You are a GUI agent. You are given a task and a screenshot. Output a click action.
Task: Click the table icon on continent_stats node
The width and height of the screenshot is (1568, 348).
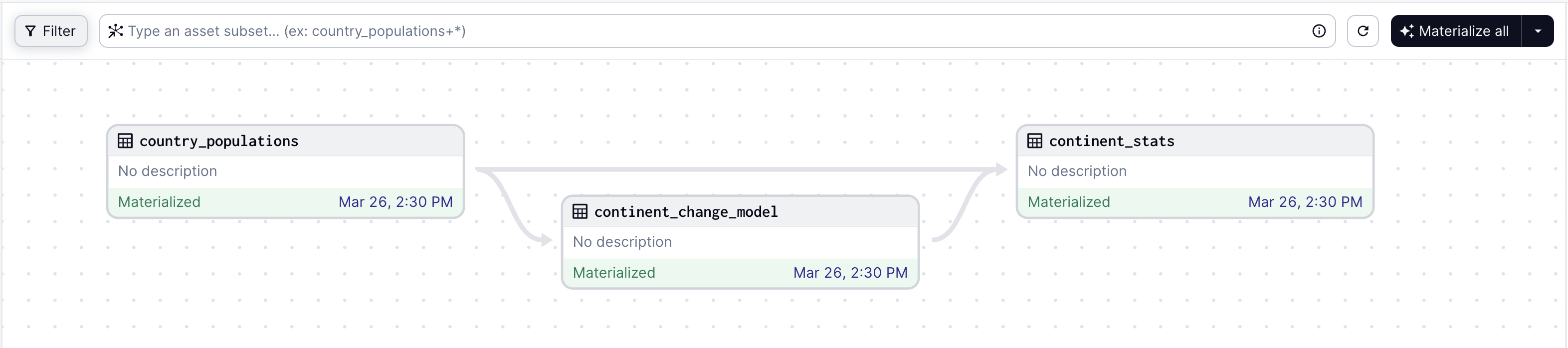pyautogui.click(x=1035, y=141)
